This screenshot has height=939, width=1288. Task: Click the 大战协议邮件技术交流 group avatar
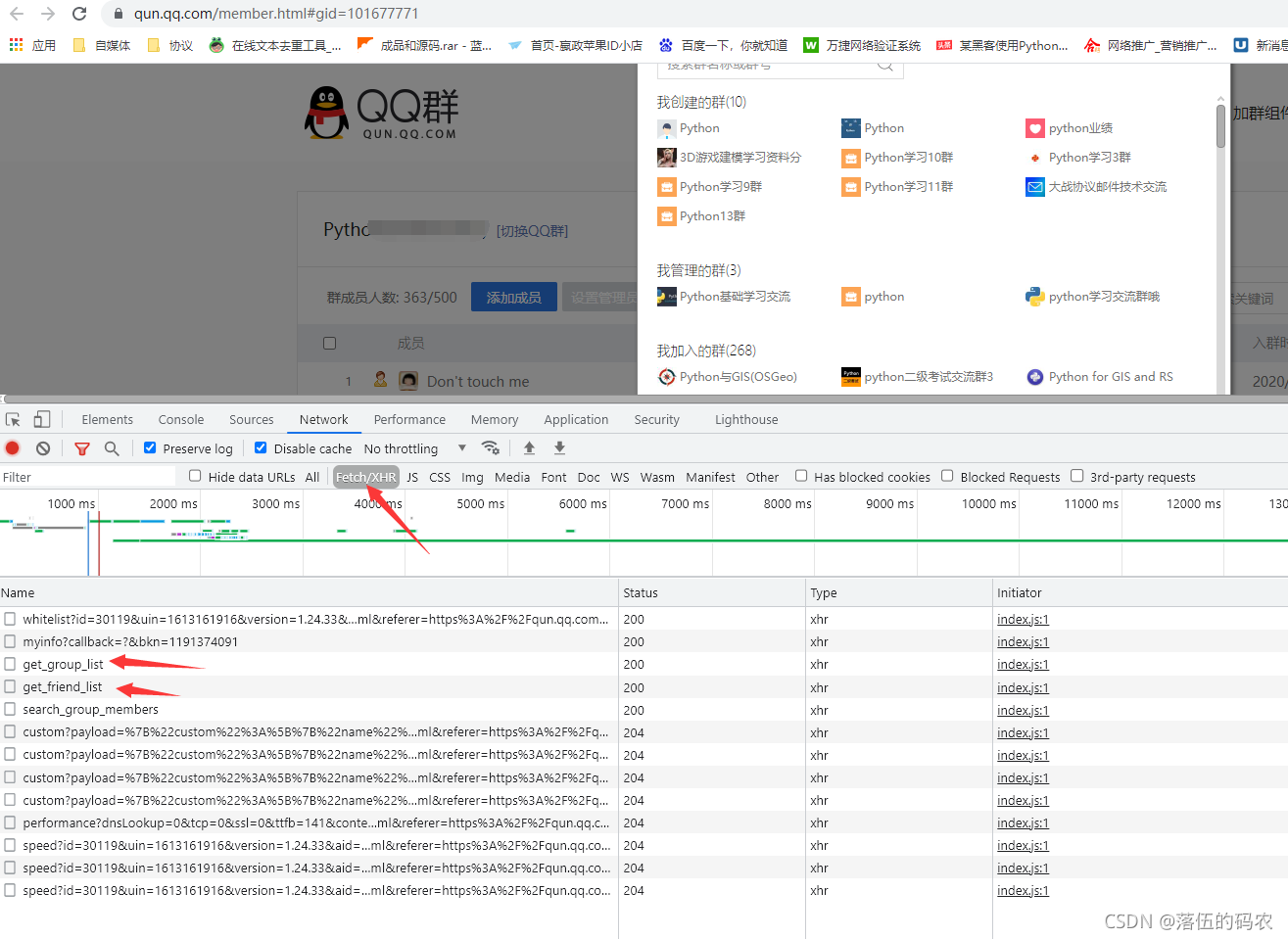click(x=1035, y=187)
